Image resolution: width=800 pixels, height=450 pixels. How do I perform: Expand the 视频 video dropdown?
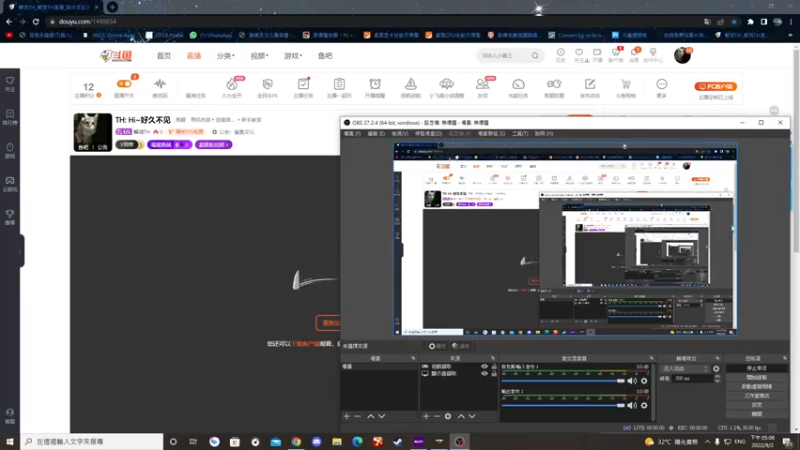(259, 56)
